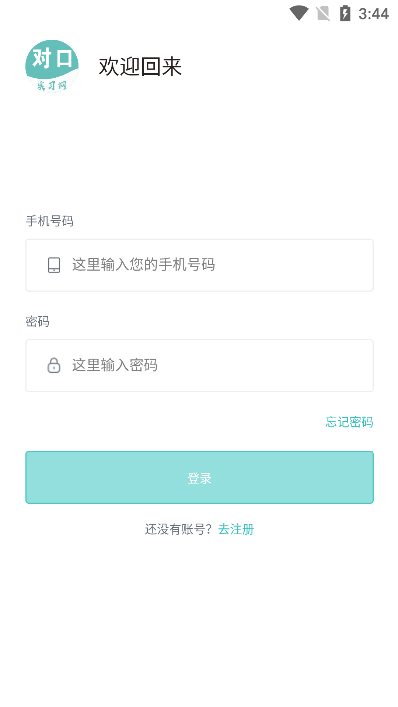Viewport: 398px width, 707px height.
Task: Tap the Wi-Fi status icon
Action: pyautogui.click(x=298, y=13)
